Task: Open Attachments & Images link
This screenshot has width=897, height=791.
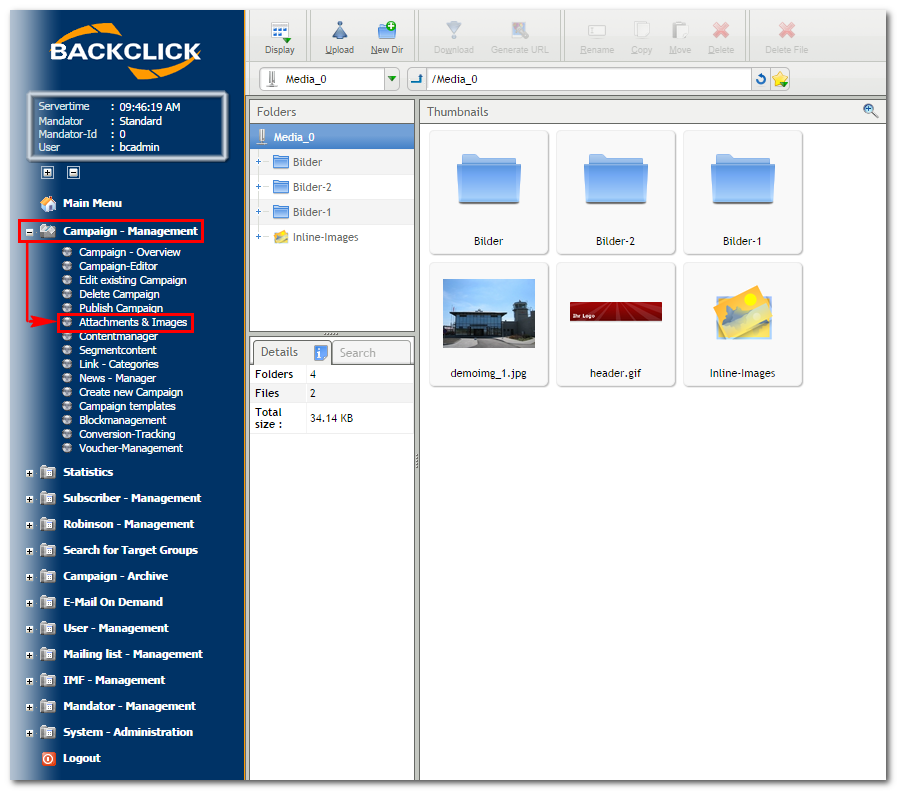Action: [x=133, y=323]
